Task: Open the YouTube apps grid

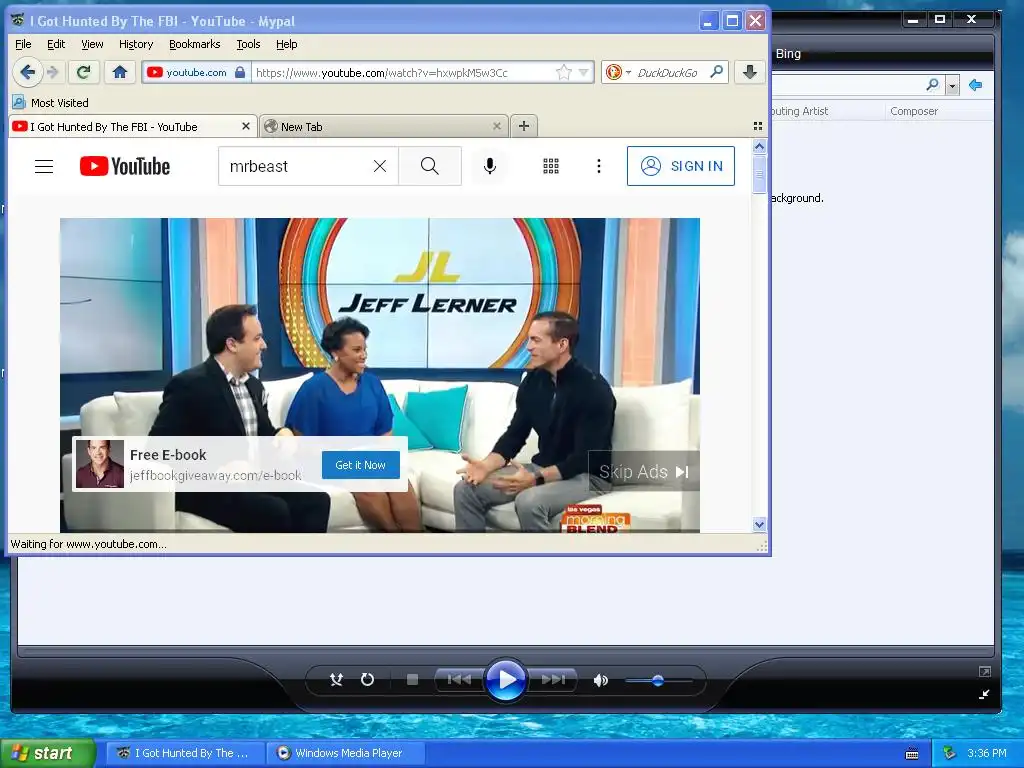Action: coord(551,167)
